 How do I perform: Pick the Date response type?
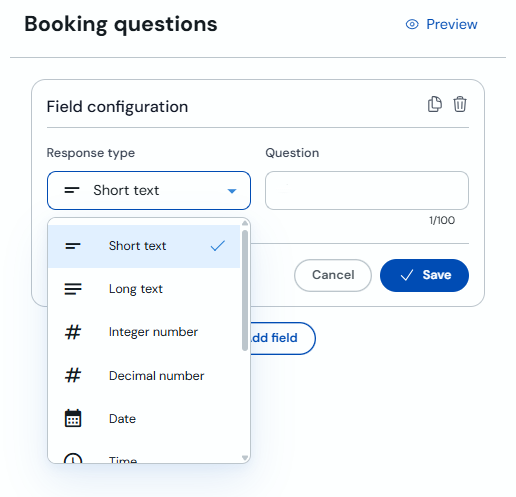pos(144,419)
